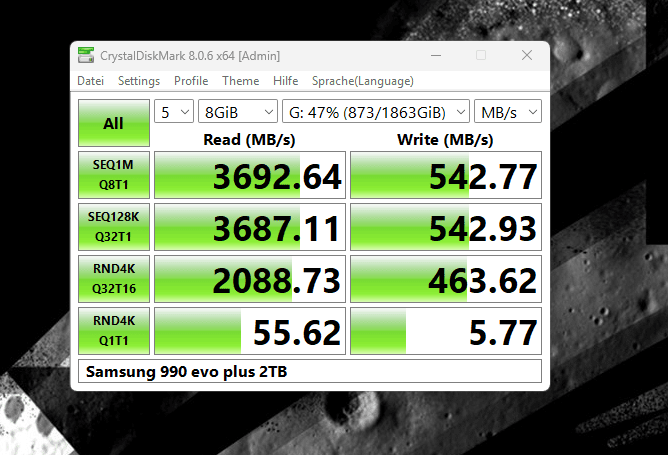Minimize the CrystalDiskMark window

click(435, 55)
